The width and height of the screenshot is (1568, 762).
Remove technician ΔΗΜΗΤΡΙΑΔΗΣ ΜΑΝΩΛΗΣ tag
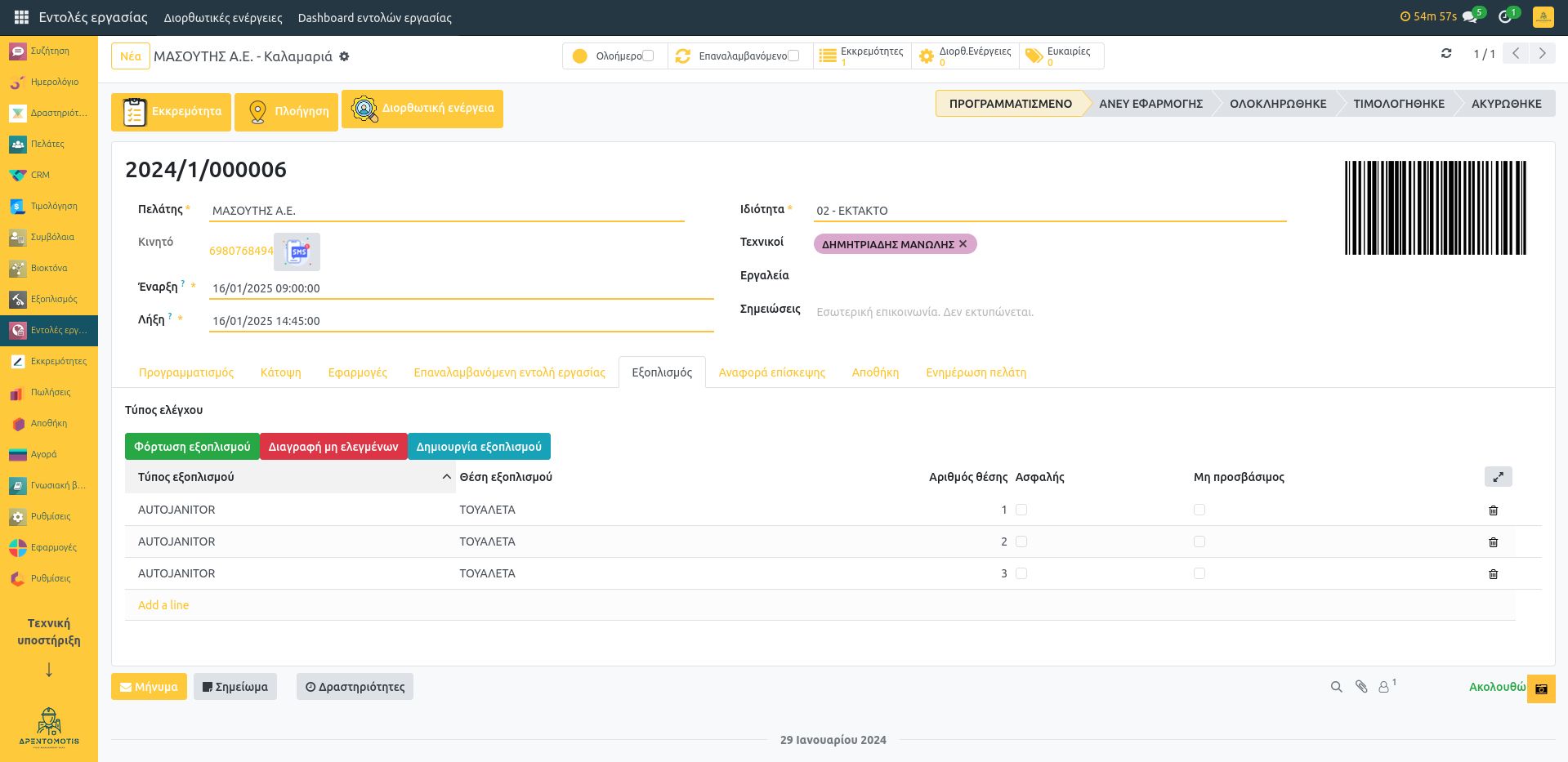point(963,243)
